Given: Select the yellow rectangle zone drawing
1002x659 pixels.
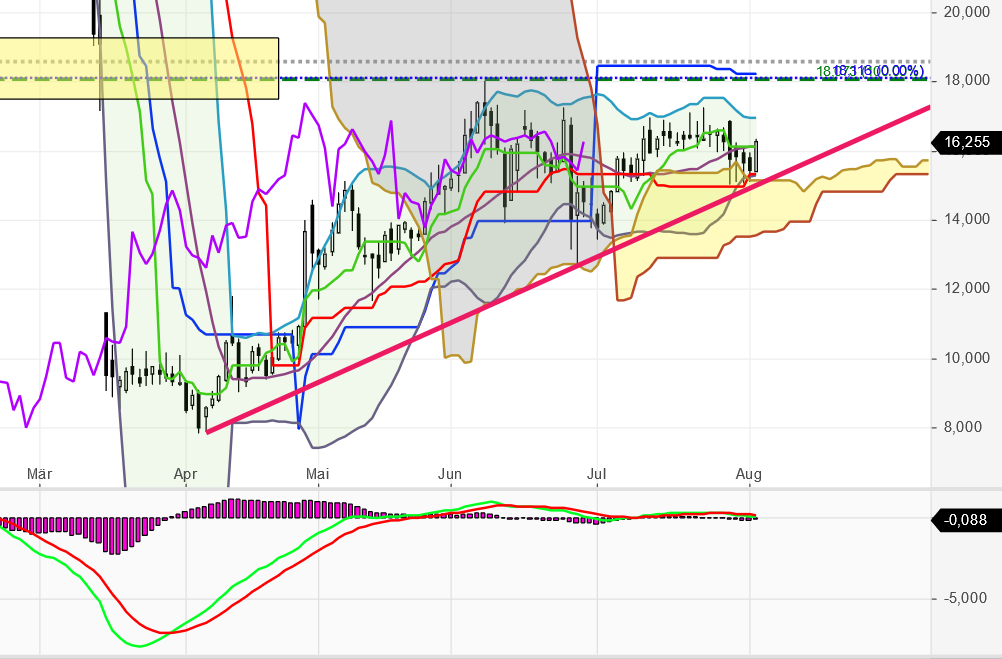Looking at the screenshot, I should point(139,68).
